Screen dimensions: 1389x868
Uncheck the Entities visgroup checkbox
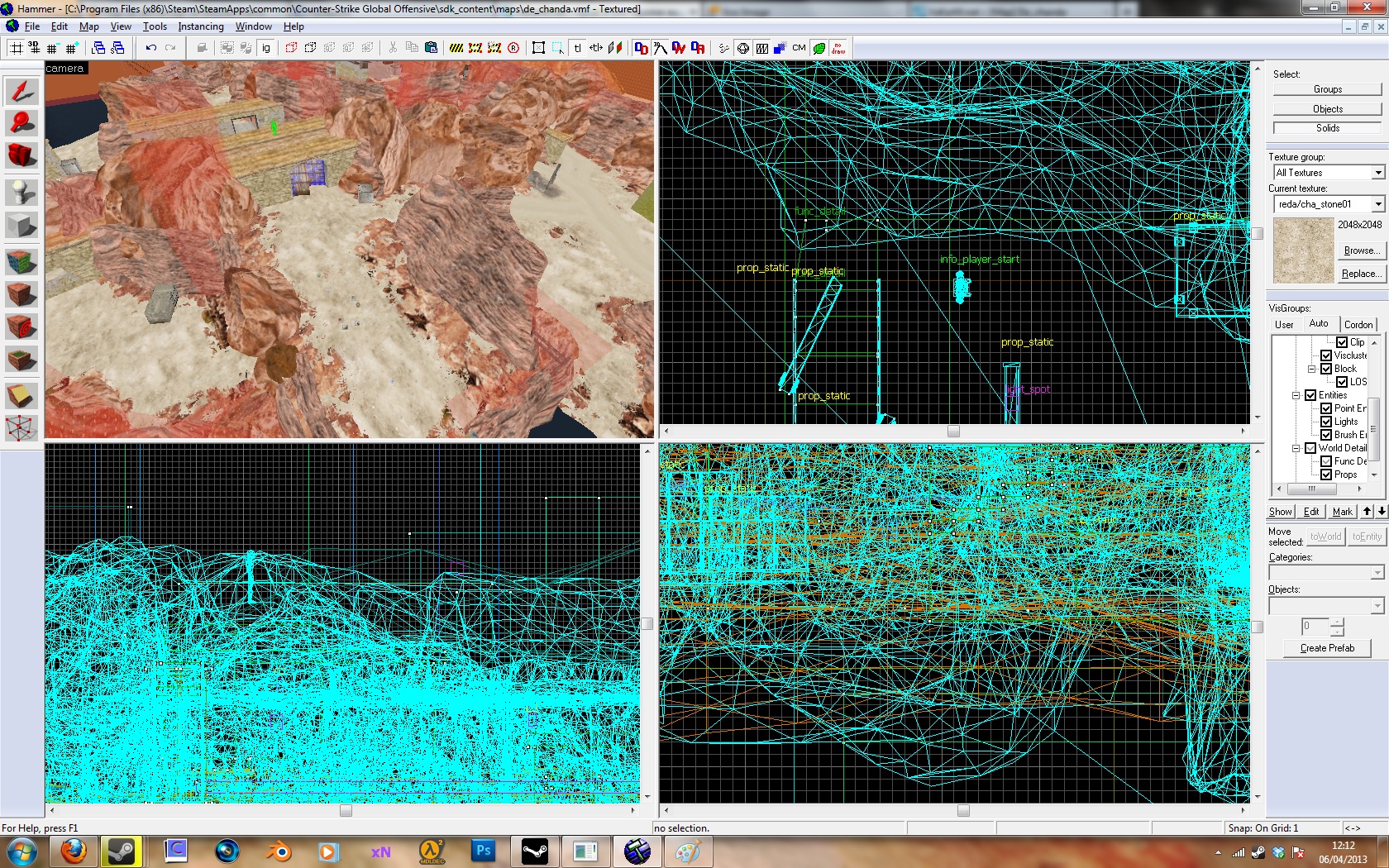[1310, 395]
